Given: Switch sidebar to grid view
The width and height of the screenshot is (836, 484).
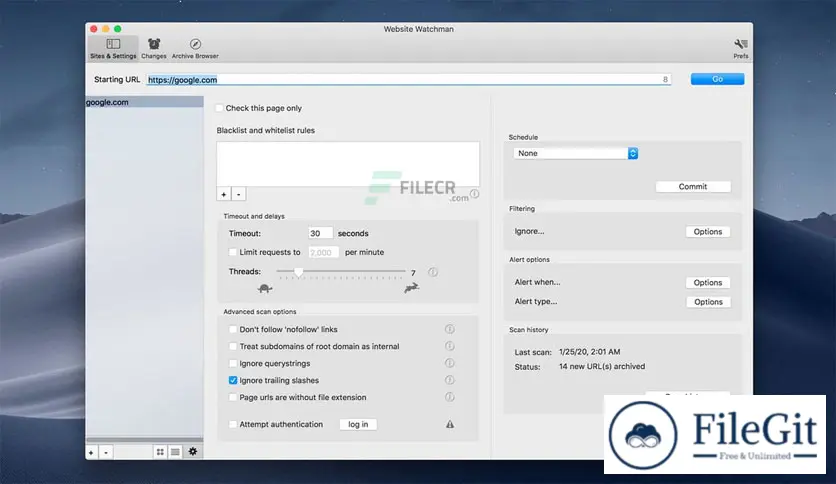Looking at the screenshot, I should [160, 452].
